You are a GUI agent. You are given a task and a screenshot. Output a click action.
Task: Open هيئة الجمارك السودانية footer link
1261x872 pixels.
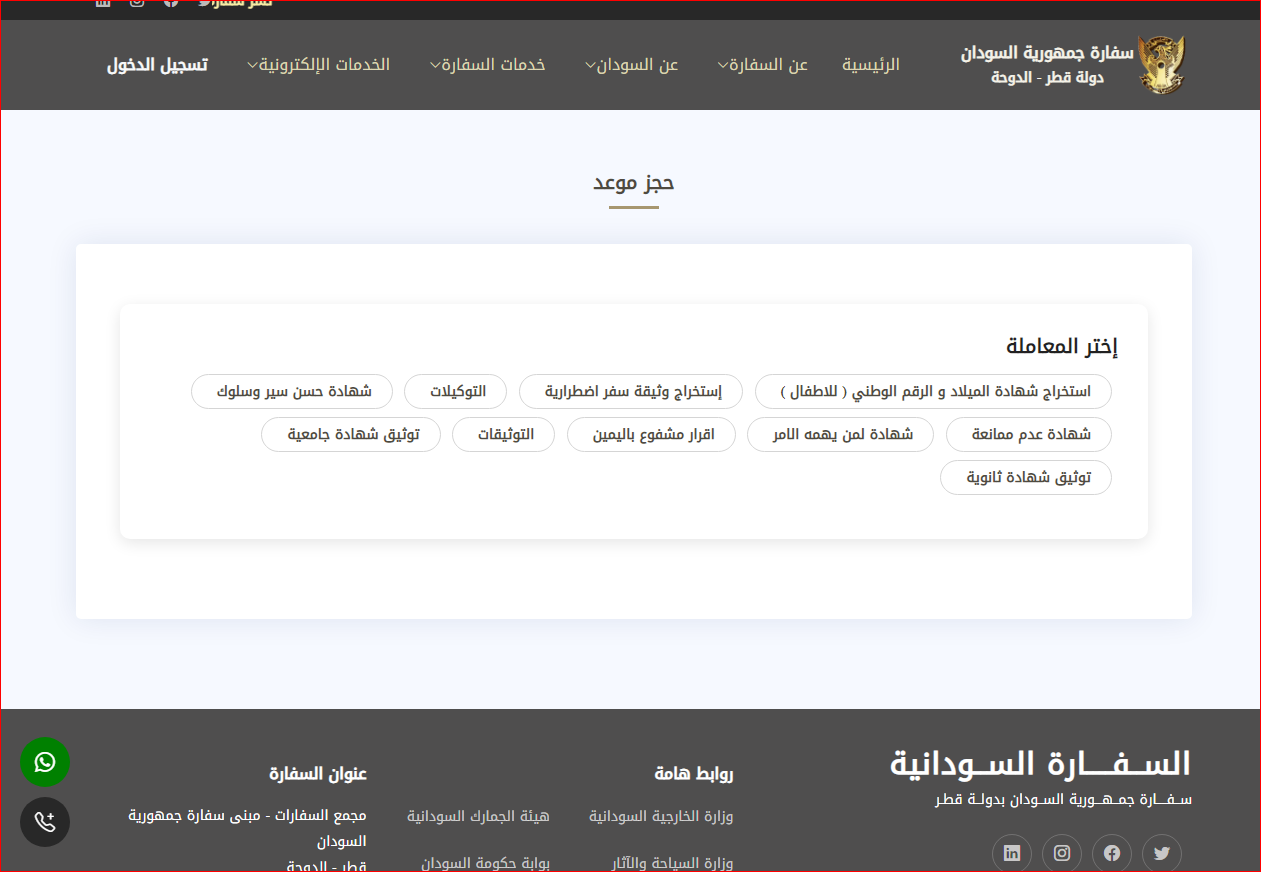click(x=478, y=816)
